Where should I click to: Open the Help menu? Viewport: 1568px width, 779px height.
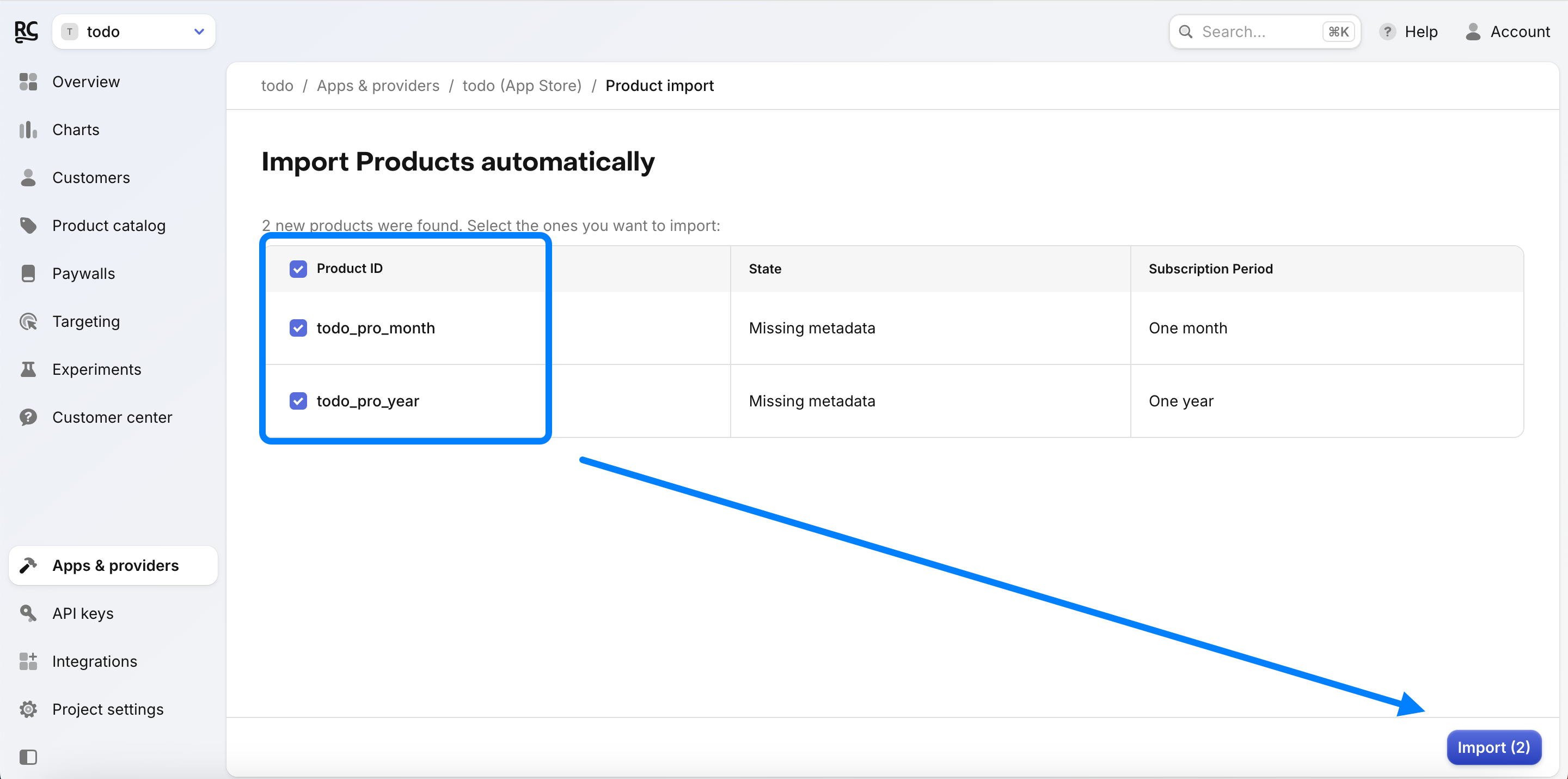pos(1408,32)
